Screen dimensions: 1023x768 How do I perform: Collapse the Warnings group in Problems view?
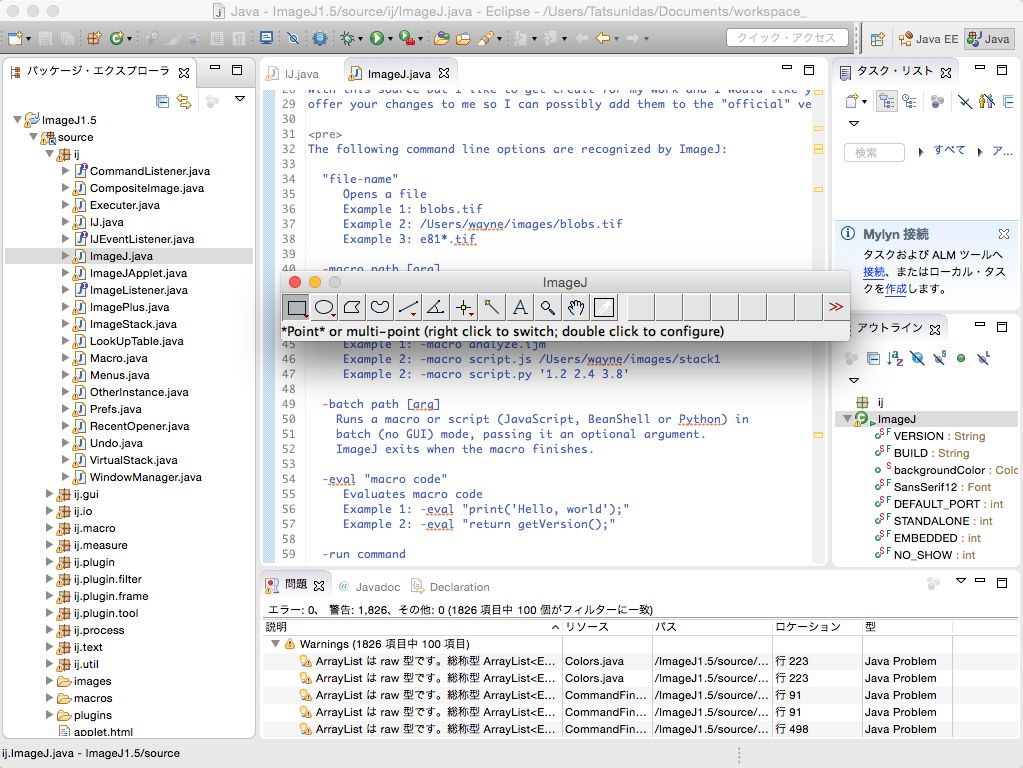(275, 644)
